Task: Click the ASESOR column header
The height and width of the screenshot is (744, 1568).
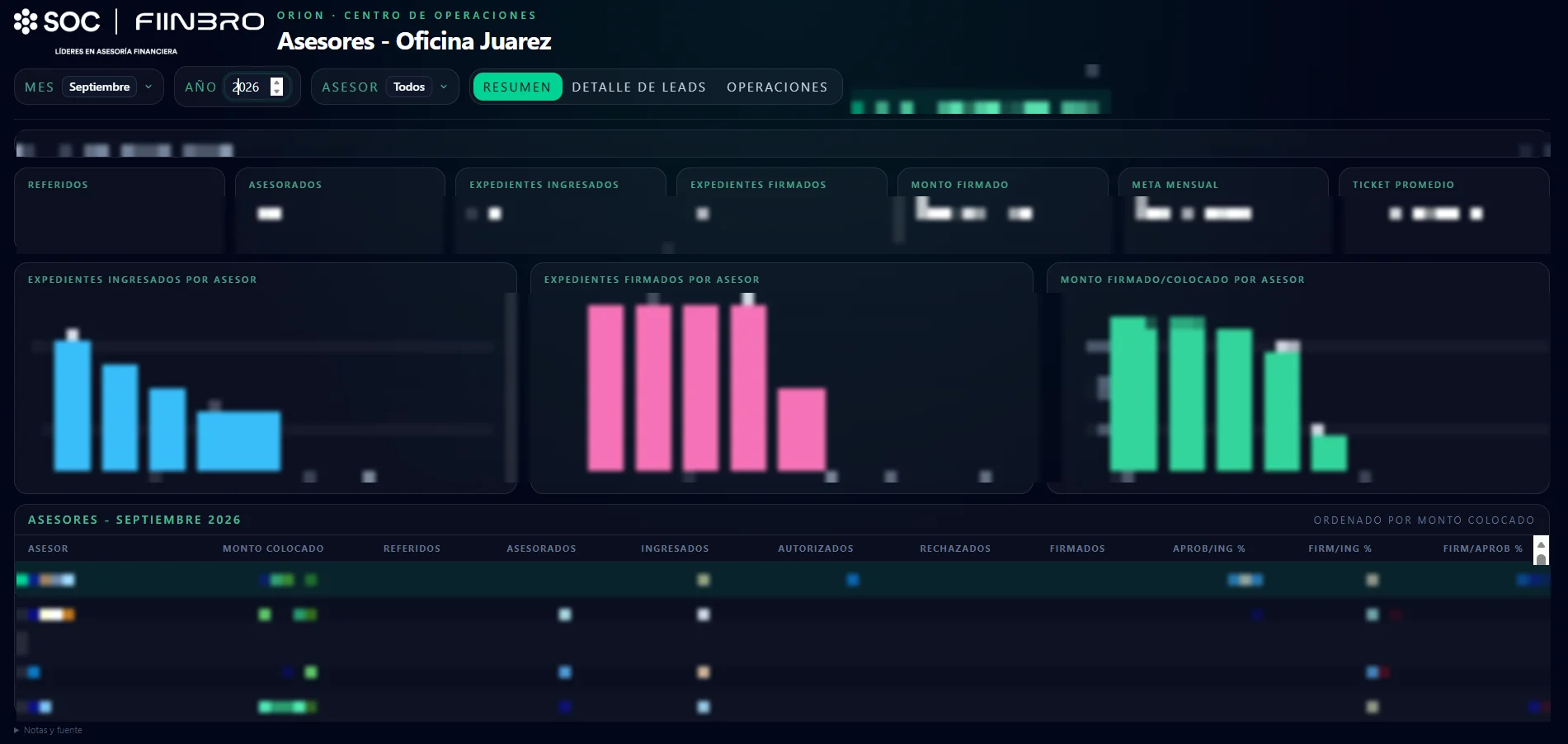Action: [48, 549]
